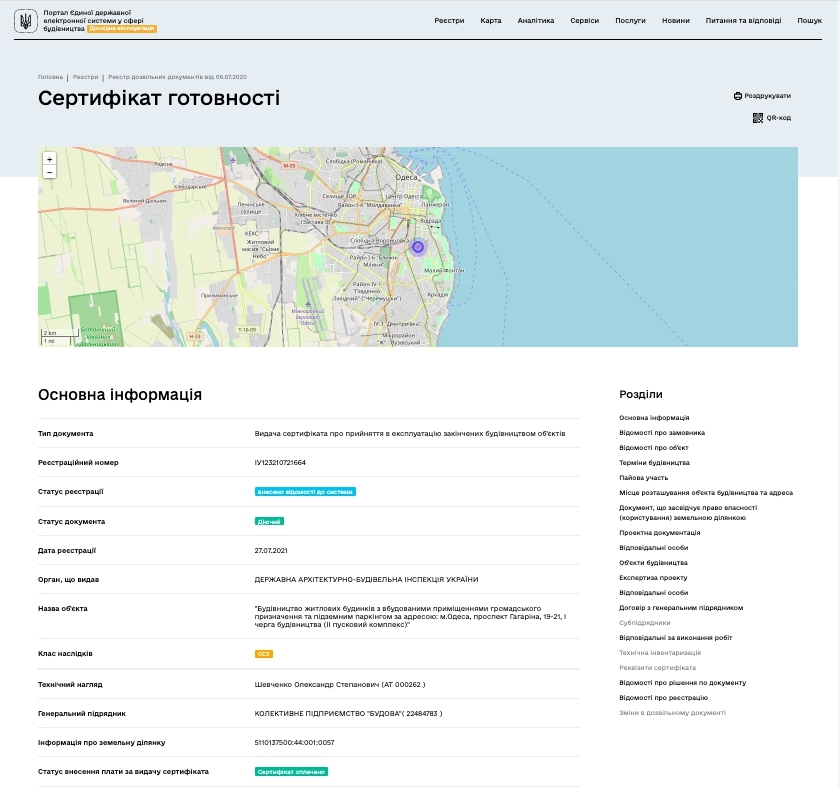Click the QR-код label
Screen dimensions: 840x788
tap(778, 118)
